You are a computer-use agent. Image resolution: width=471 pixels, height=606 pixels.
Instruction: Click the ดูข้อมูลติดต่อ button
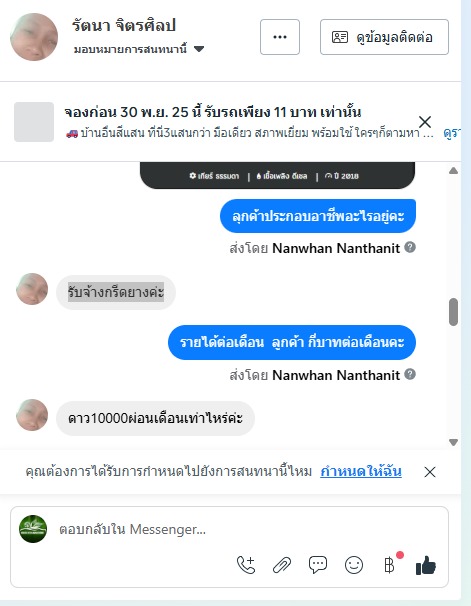pyautogui.click(x=384, y=37)
